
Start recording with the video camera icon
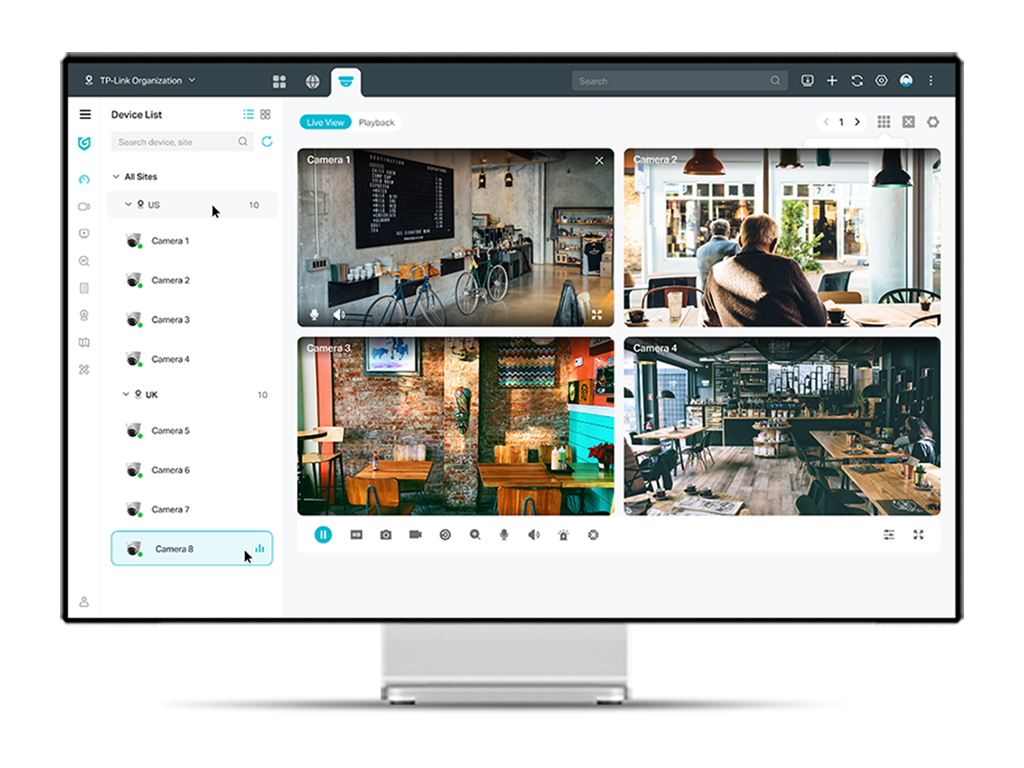point(415,535)
